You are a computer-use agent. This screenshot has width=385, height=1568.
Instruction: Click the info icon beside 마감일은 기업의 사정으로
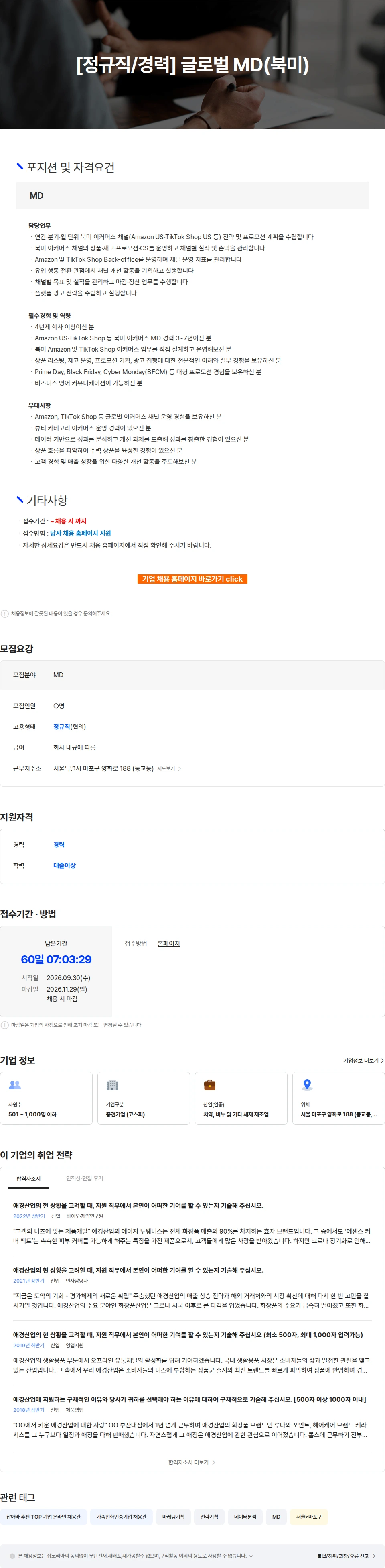point(5,1025)
